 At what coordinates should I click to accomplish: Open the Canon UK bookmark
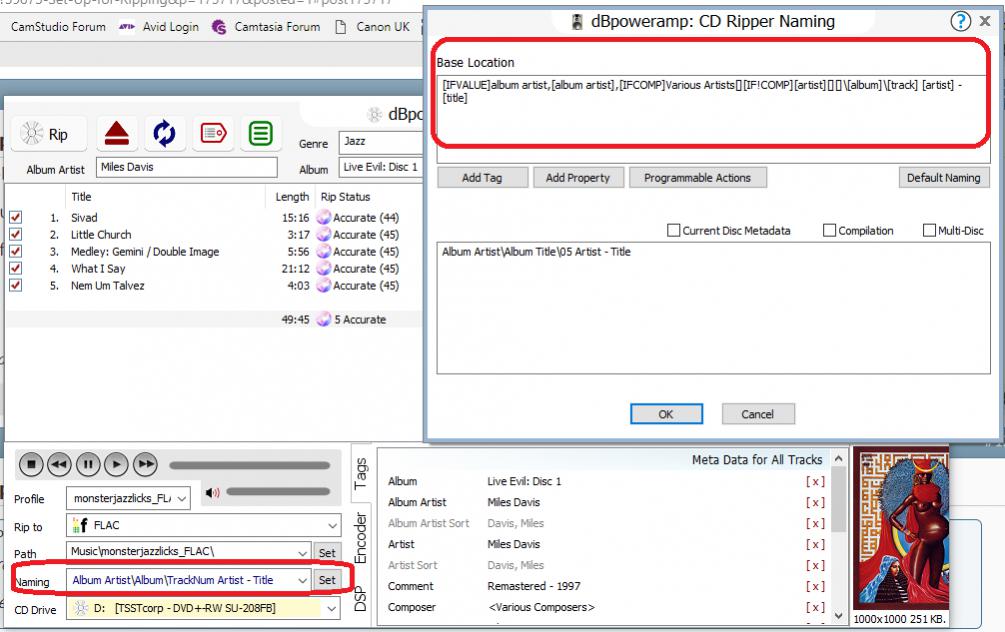(x=372, y=27)
